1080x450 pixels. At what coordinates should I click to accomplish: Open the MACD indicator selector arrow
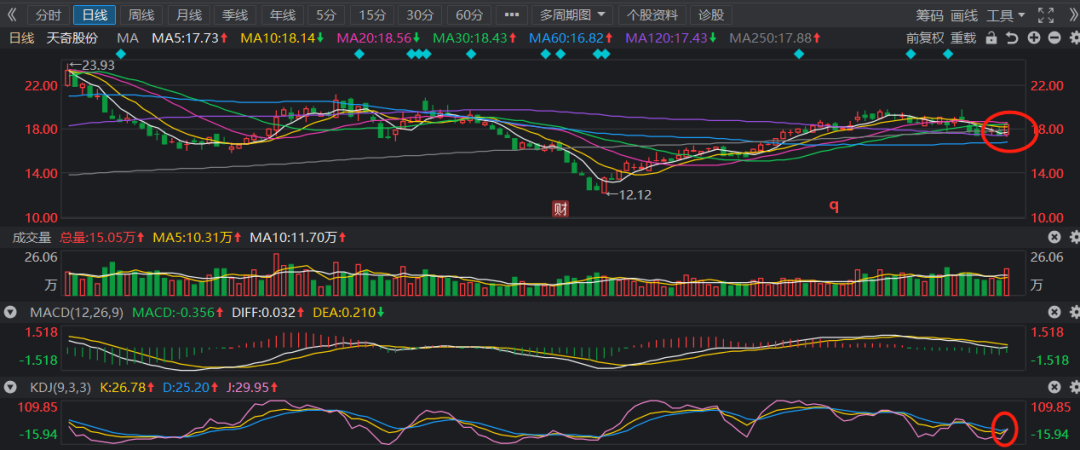[x=10, y=312]
